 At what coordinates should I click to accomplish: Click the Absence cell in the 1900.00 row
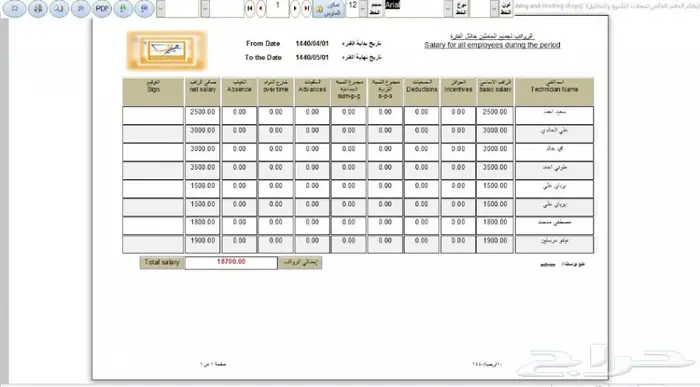coord(239,244)
